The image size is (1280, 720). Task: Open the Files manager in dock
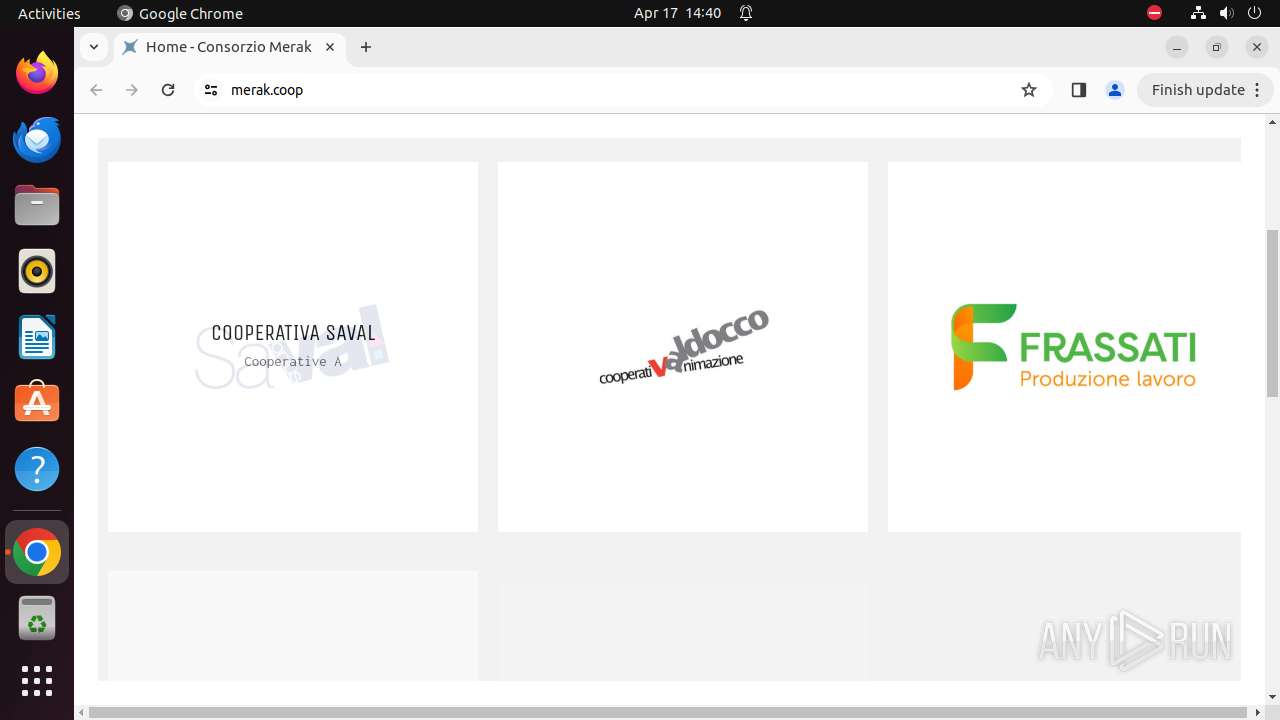click(37, 205)
